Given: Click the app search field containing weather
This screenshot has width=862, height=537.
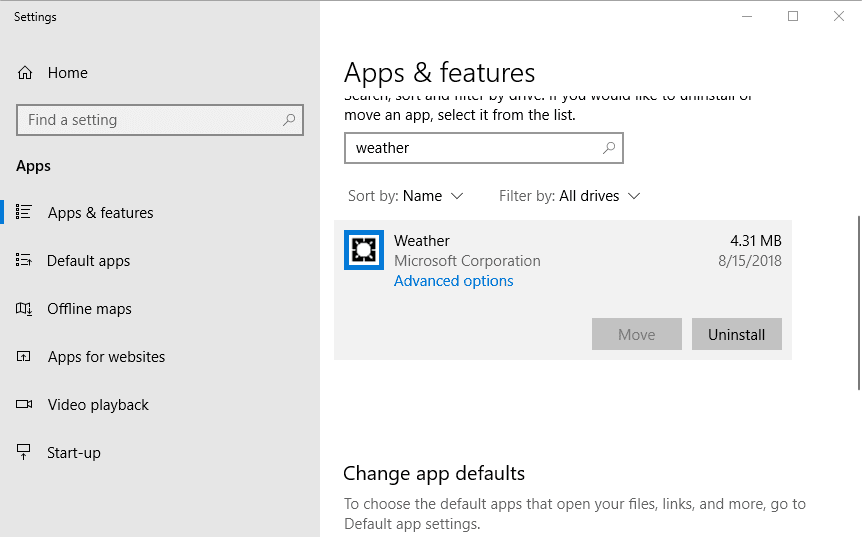Looking at the screenshot, I should [484, 148].
